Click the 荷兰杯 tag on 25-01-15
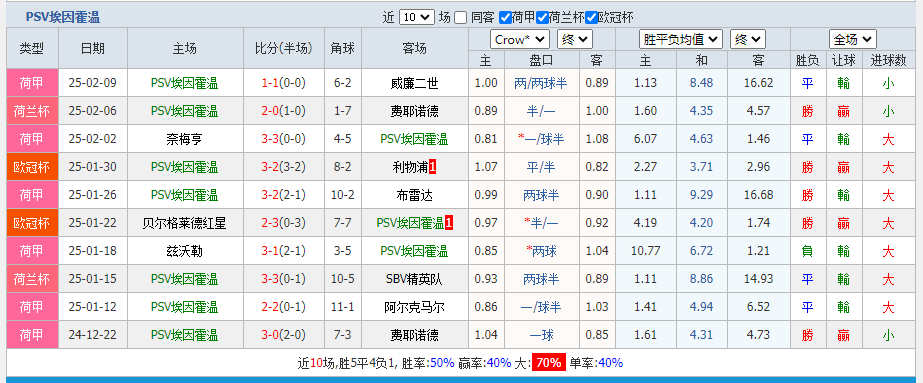 pyautogui.click(x=32, y=279)
